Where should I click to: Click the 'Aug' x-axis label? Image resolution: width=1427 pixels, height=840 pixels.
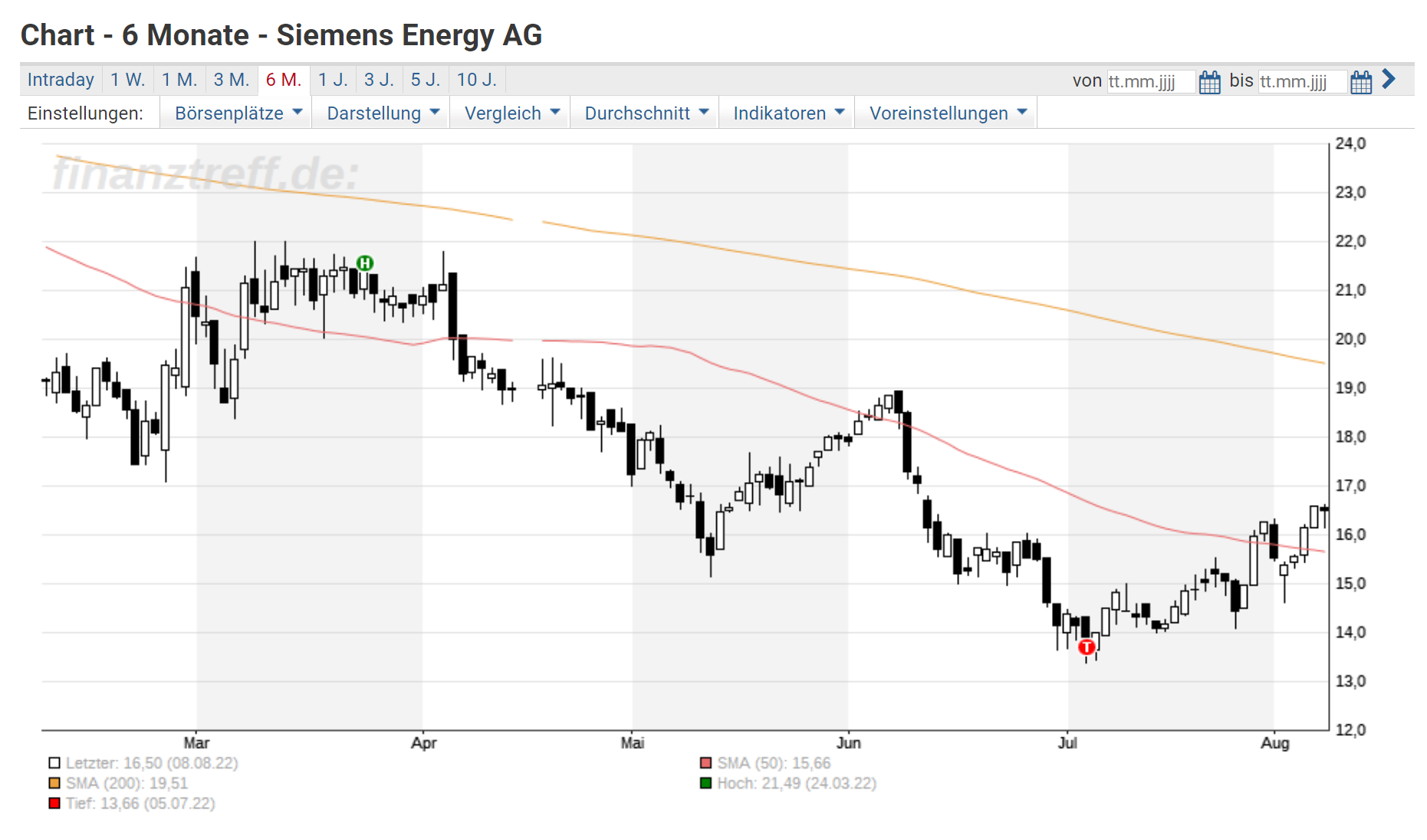coord(1275,742)
